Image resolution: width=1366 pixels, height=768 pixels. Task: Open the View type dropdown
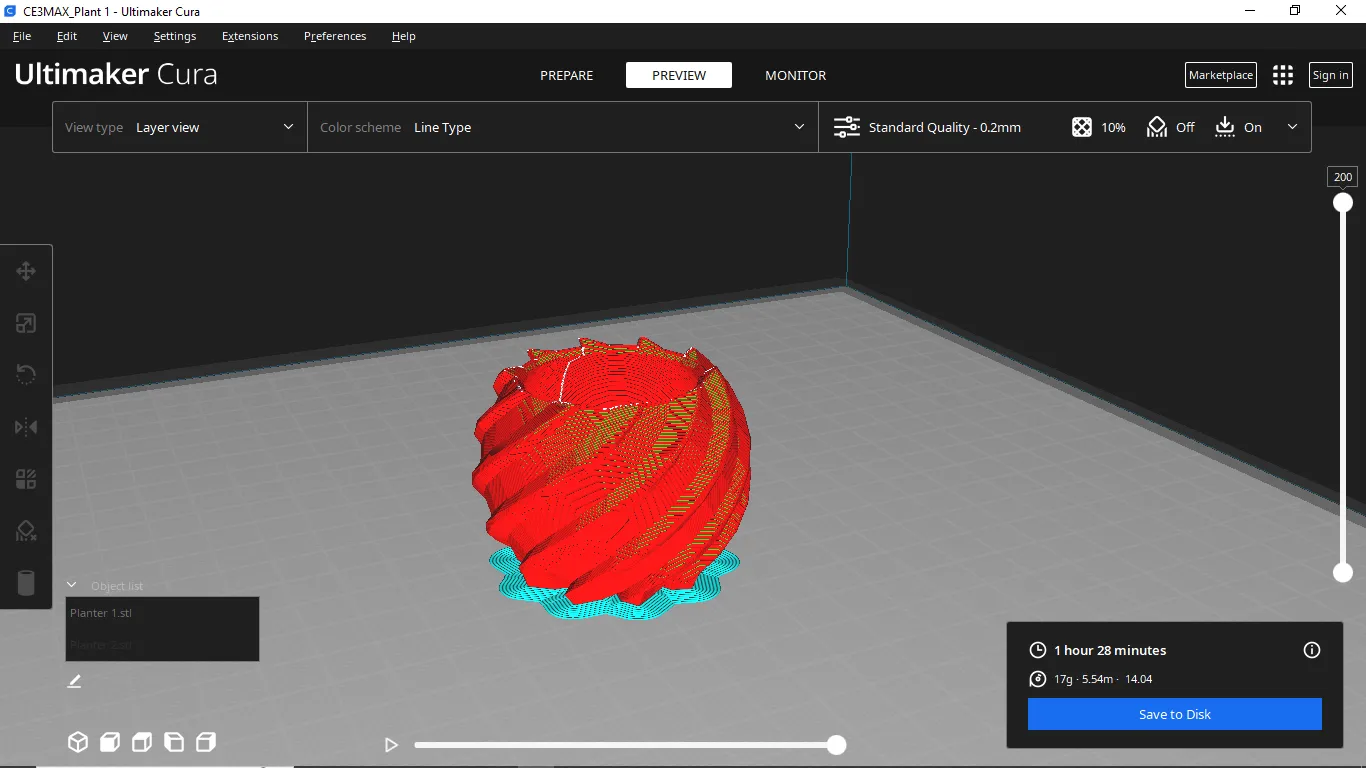tap(180, 128)
